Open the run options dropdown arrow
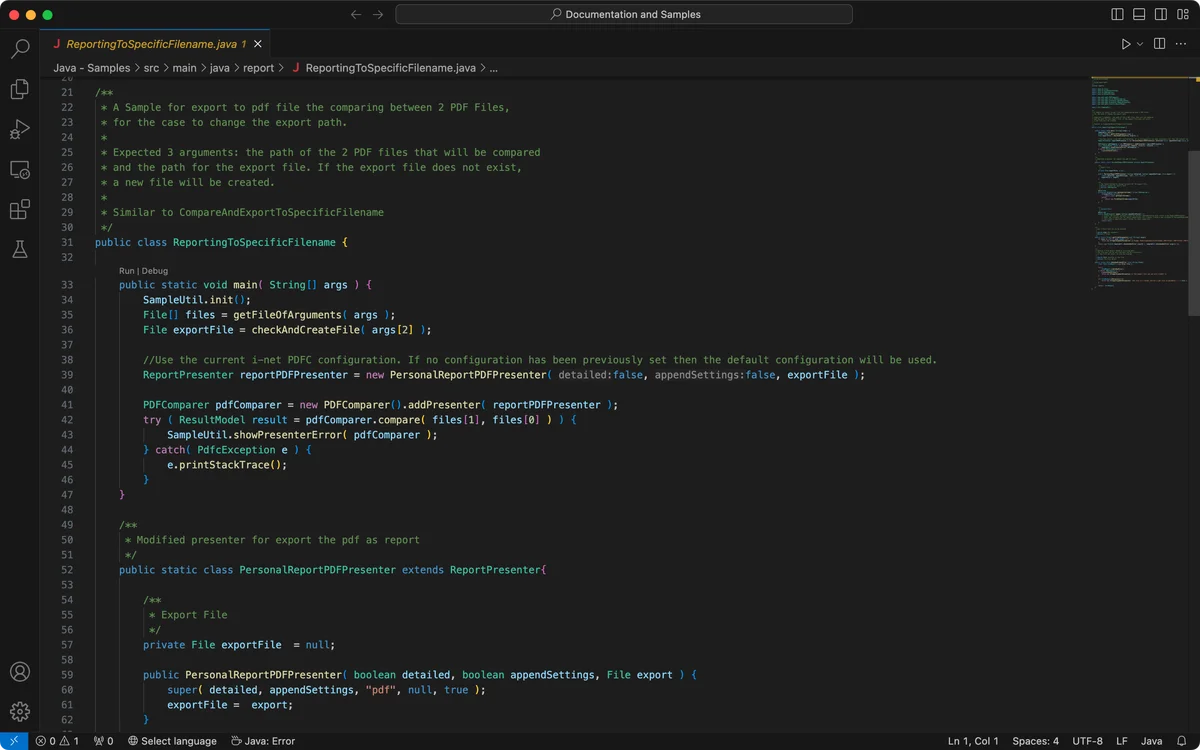This screenshot has height=750, width=1200. [x=1140, y=44]
